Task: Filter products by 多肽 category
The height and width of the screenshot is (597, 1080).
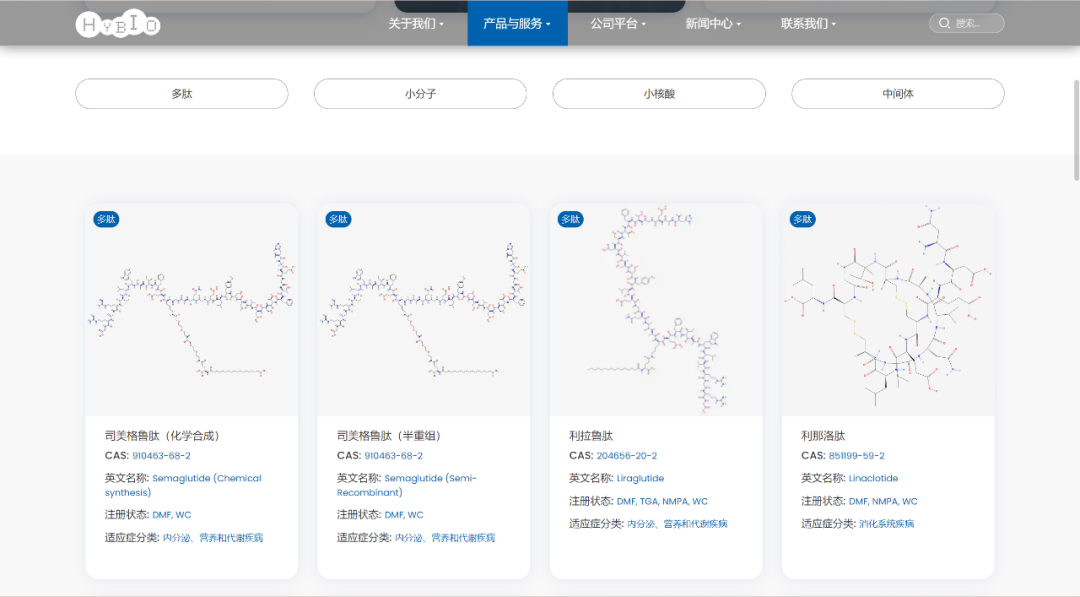Action: coord(181,94)
